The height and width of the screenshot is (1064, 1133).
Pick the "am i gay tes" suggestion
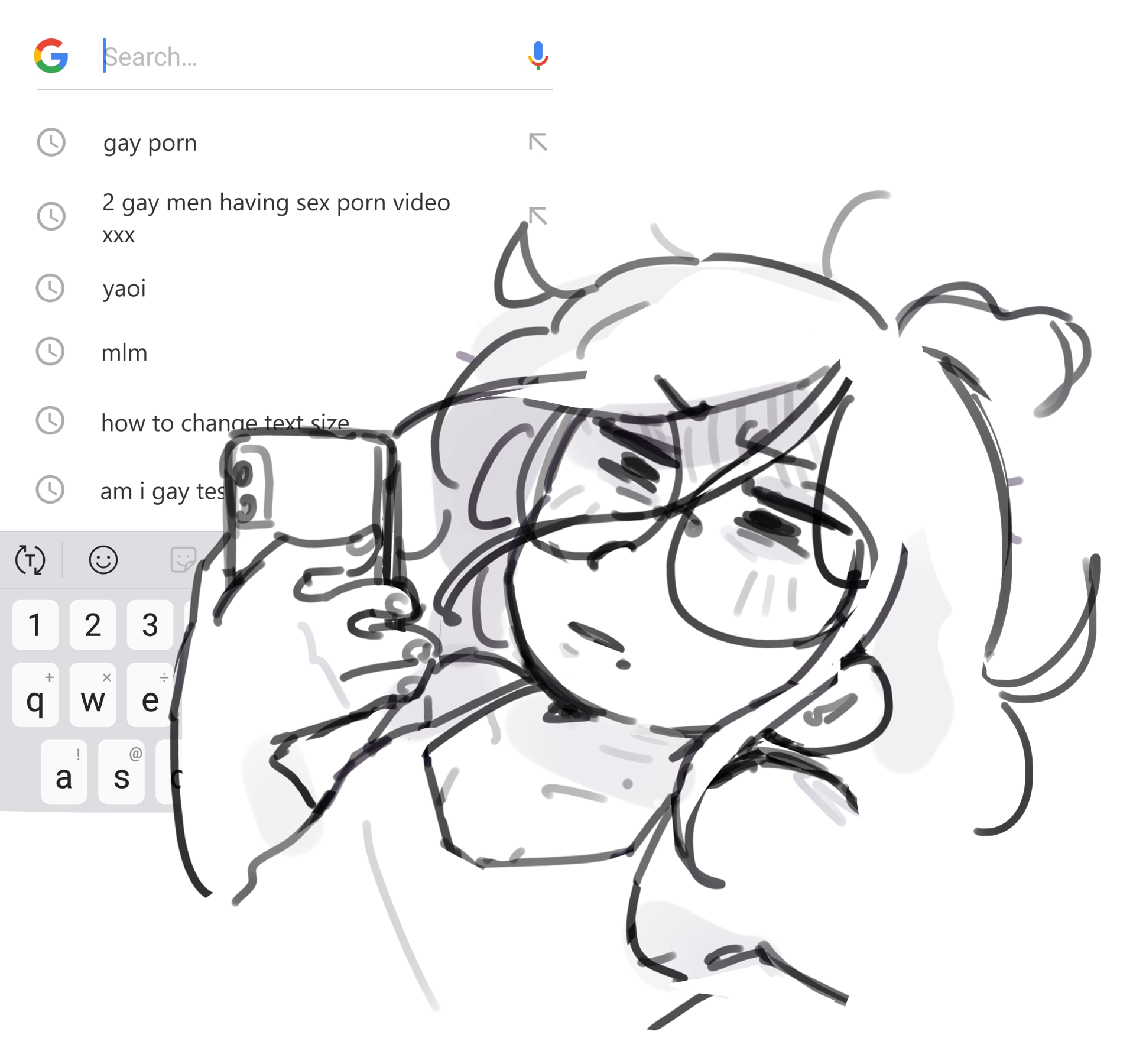pos(163,491)
